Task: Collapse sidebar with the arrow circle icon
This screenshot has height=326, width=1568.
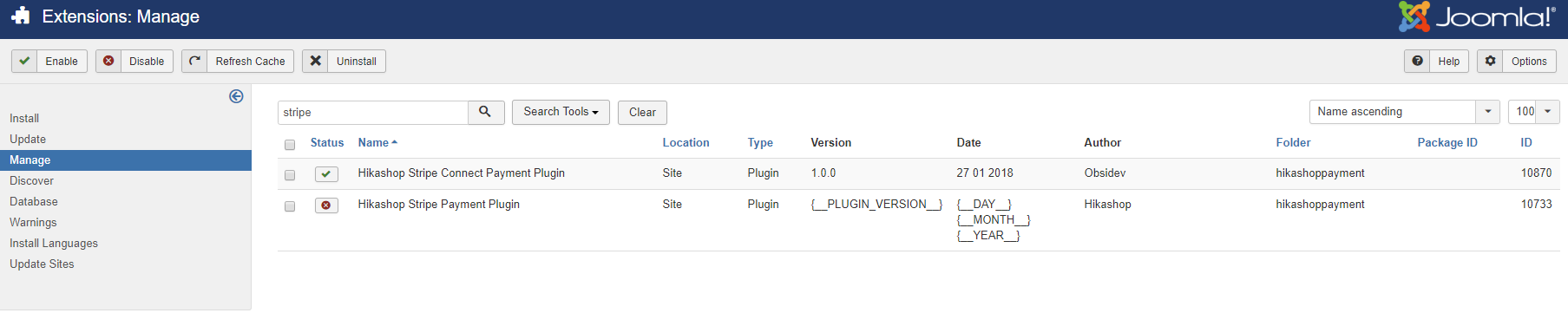Action: (x=236, y=96)
